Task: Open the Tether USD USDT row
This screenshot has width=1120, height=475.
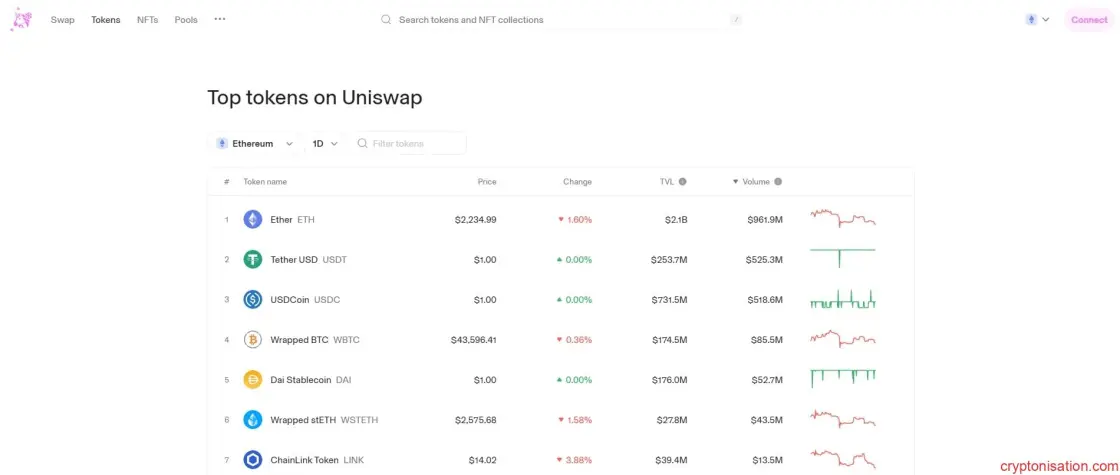Action: click(x=561, y=259)
